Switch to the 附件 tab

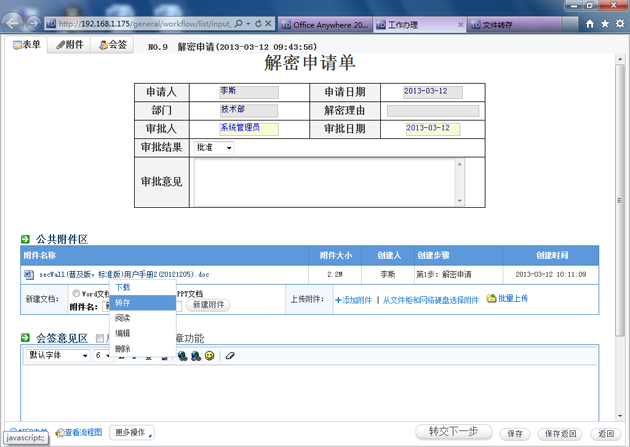70,45
